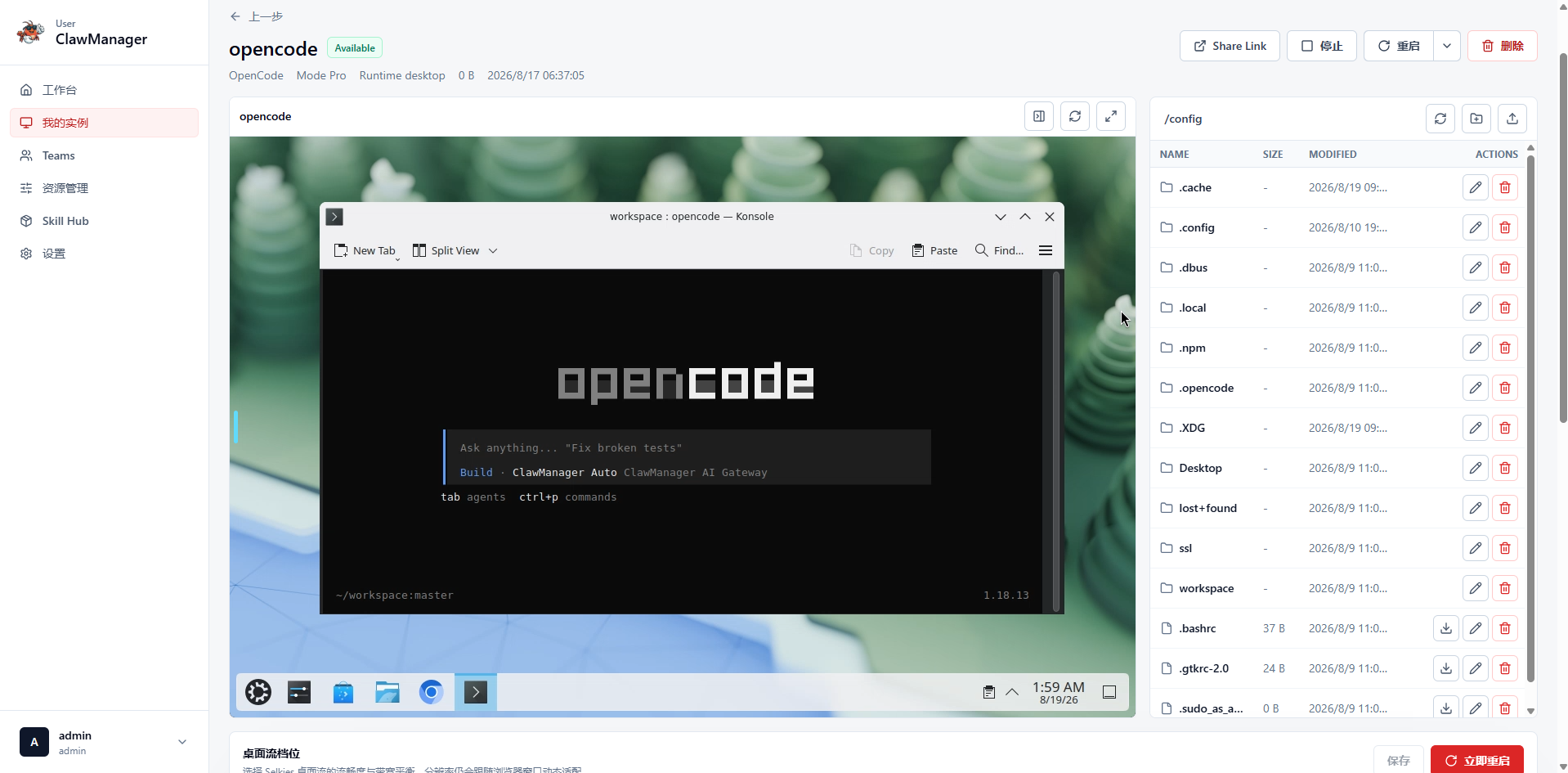Viewport: 1568px width, 773px height.
Task: Open the KDE application launcher in taskbar
Action: coord(258,692)
